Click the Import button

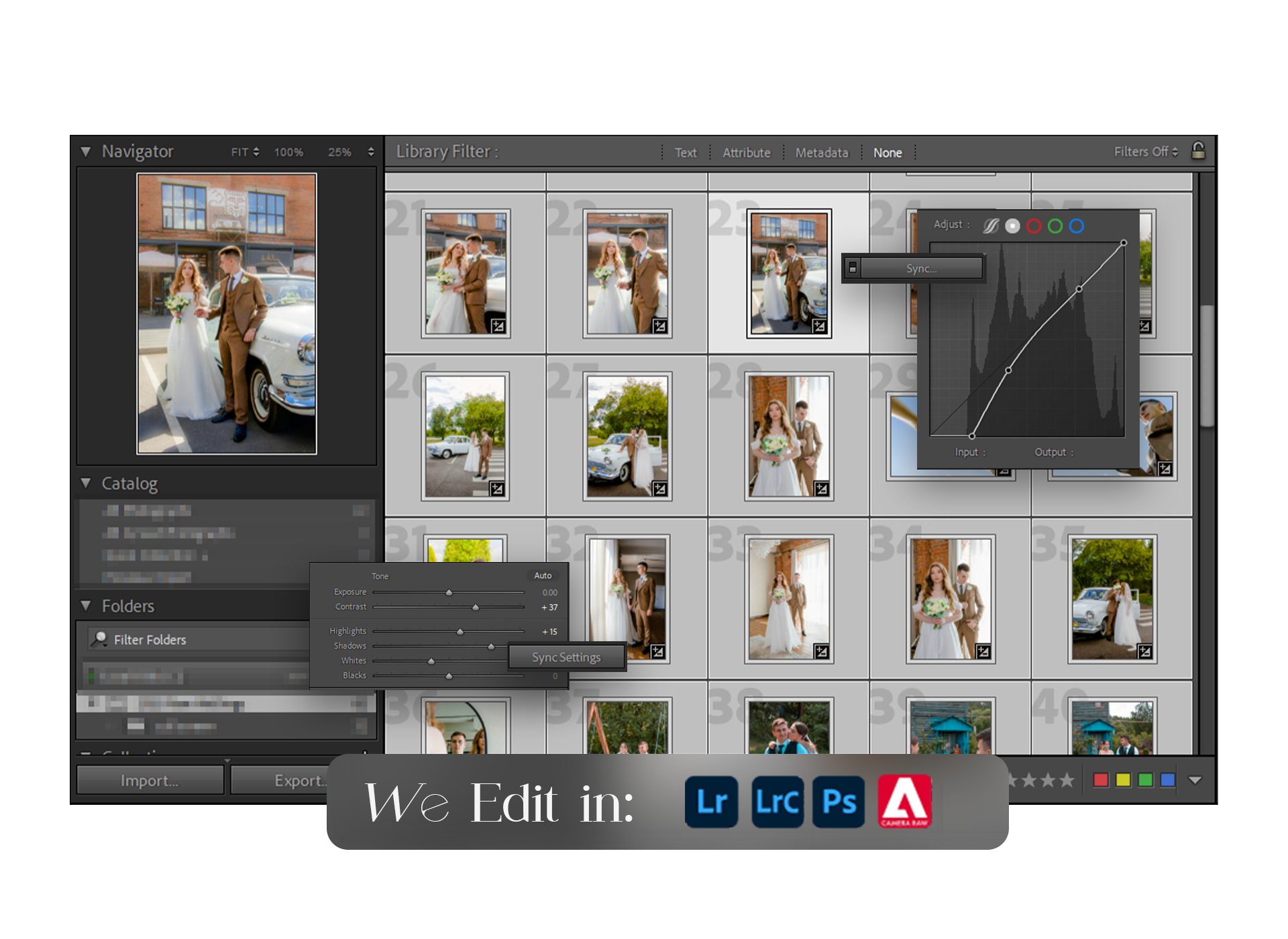coord(150,780)
